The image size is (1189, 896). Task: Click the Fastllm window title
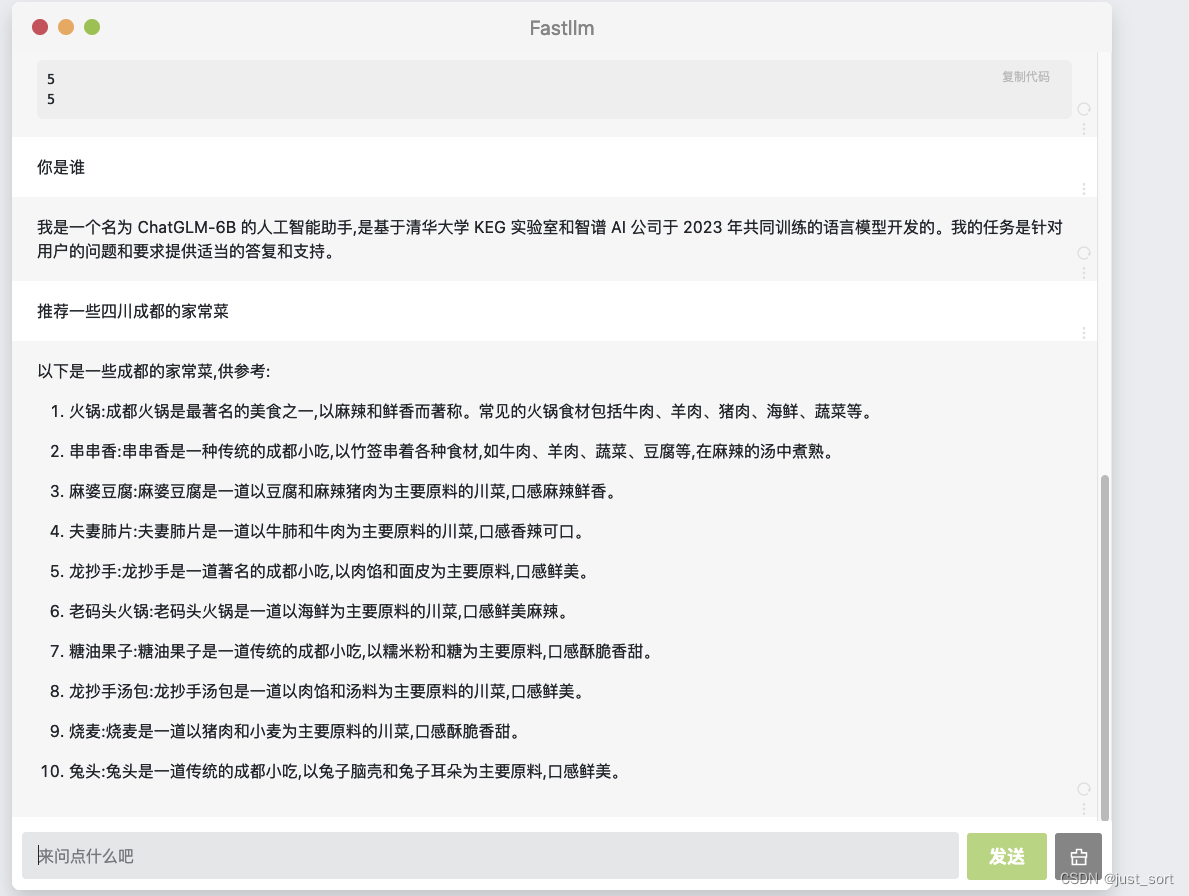pyautogui.click(x=562, y=28)
